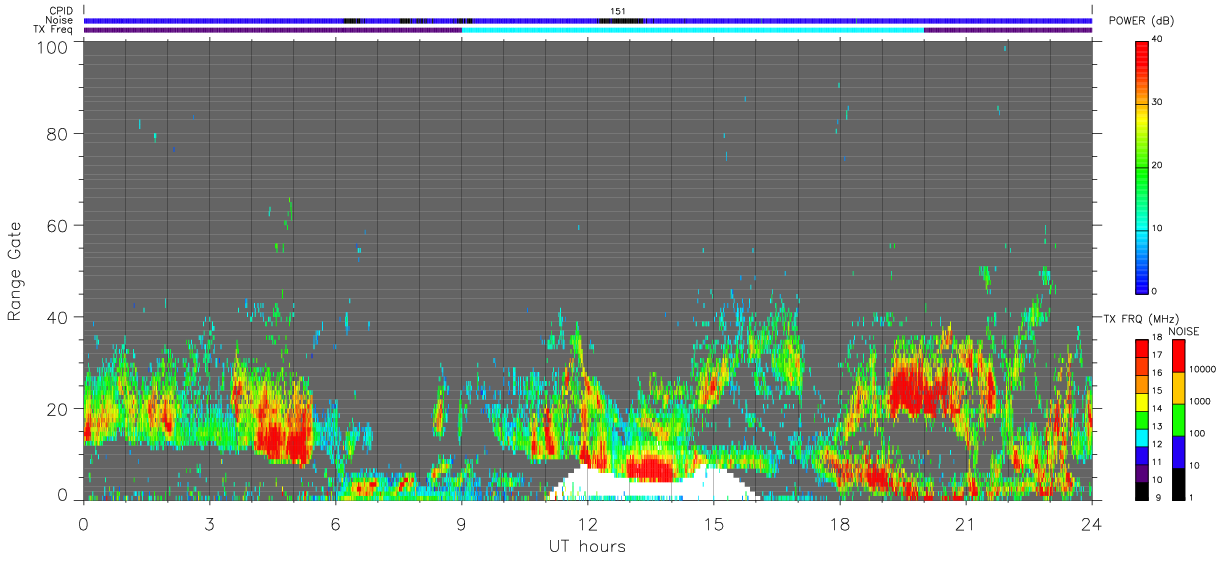The image size is (1228, 567).
Task: Click the x-axis tick label '18'
Action: click(839, 524)
